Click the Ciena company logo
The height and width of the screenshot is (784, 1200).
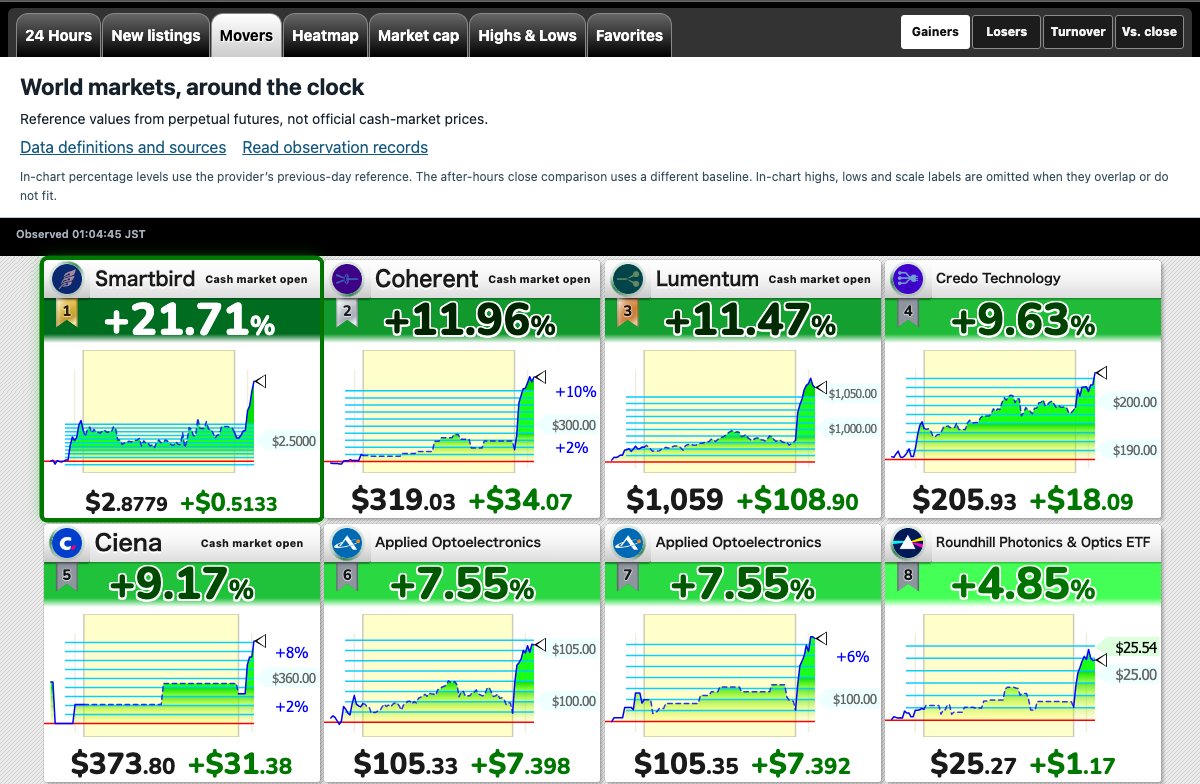pyautogui.click(x=68, y=543)
